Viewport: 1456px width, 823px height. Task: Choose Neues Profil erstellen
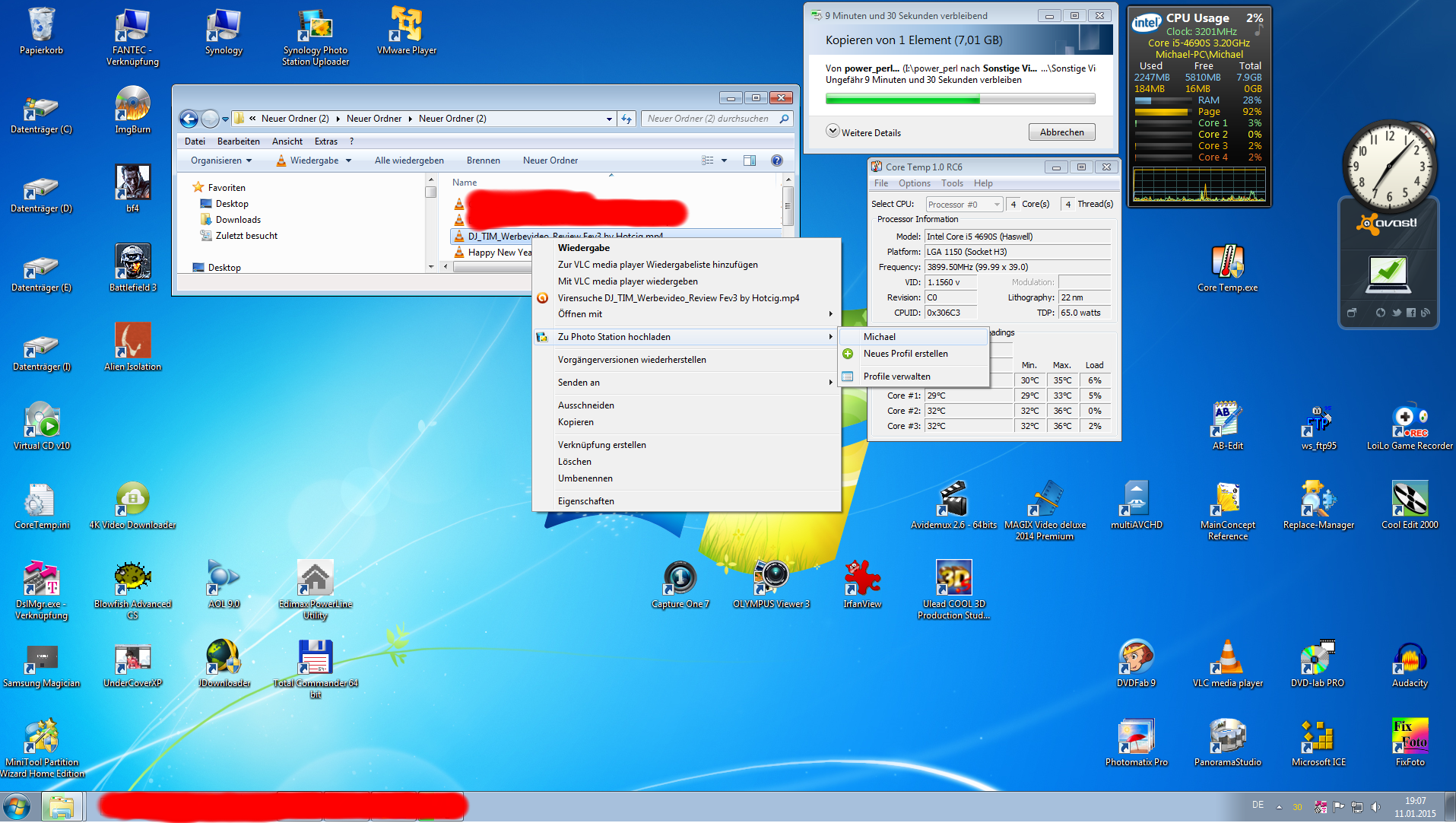point(905,354)
